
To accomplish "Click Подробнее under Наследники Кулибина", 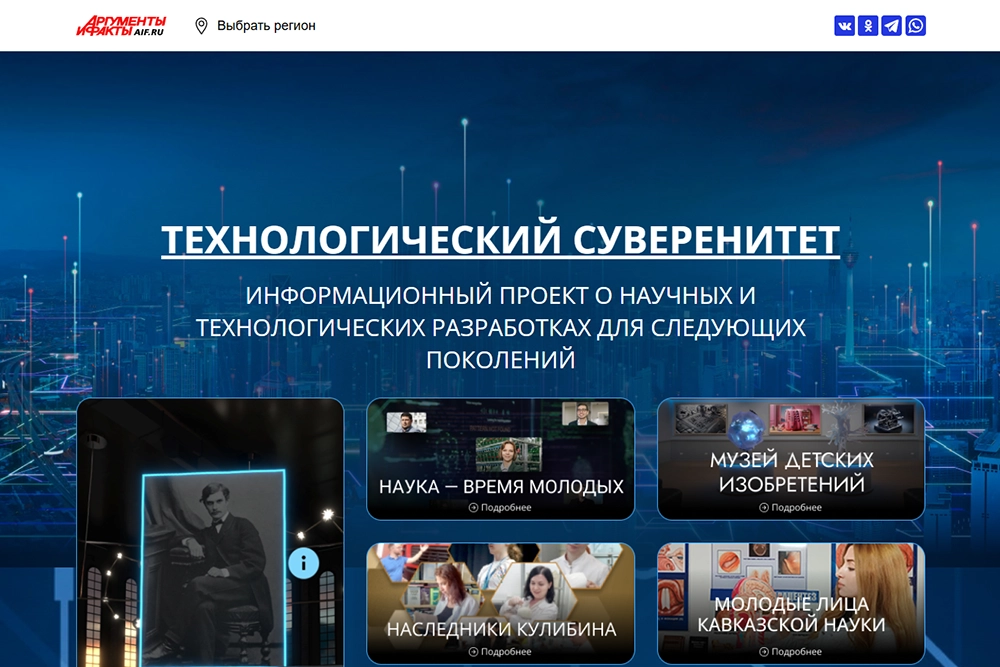I will click(x=506, y=652).
